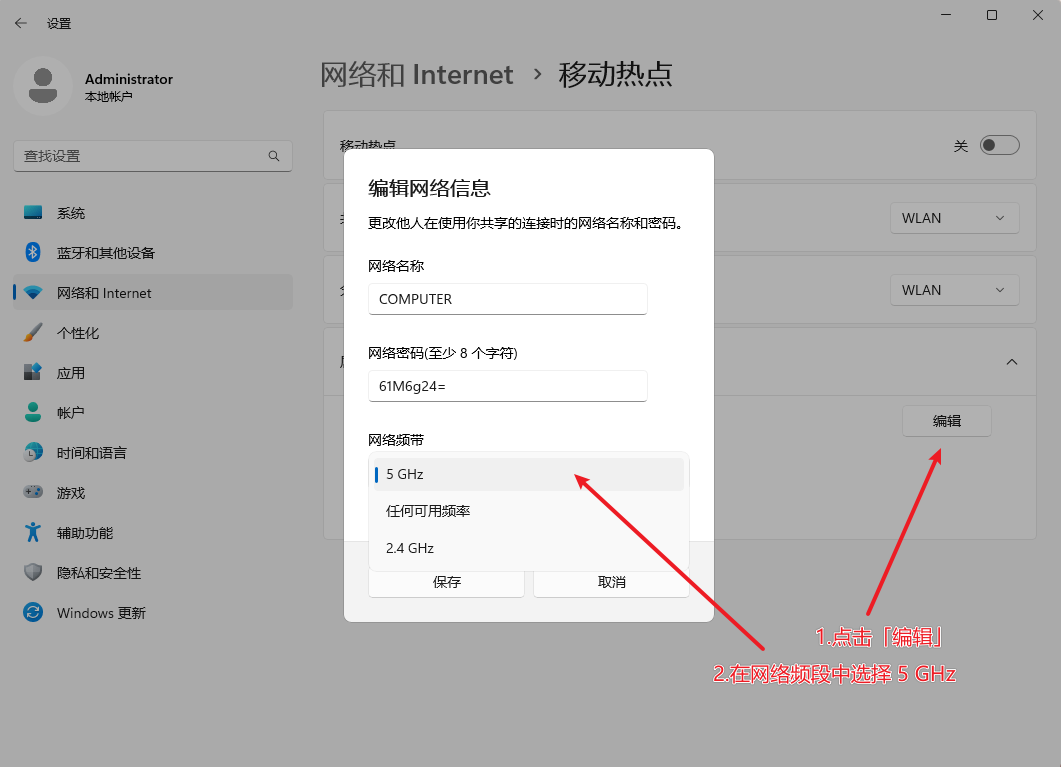This screenshot has width=1061, height=767.
Task: Open the second WLAN dropdown
Action: click(x=954, y=290)
